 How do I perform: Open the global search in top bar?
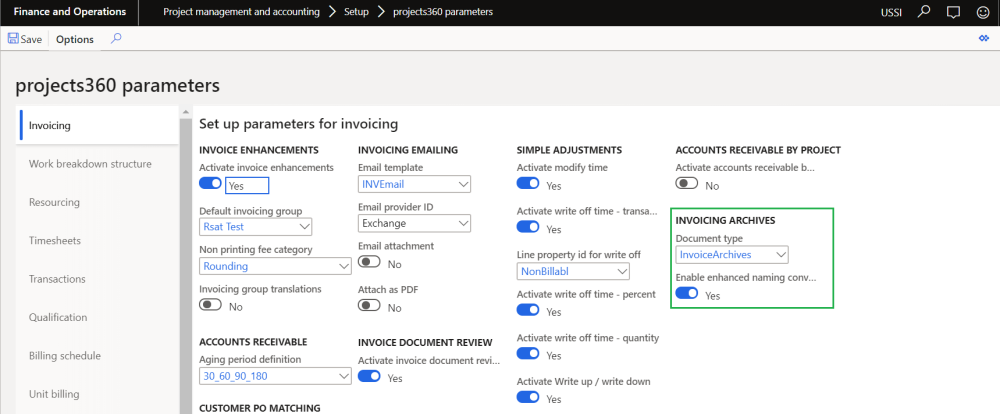[x=924, y=12]
